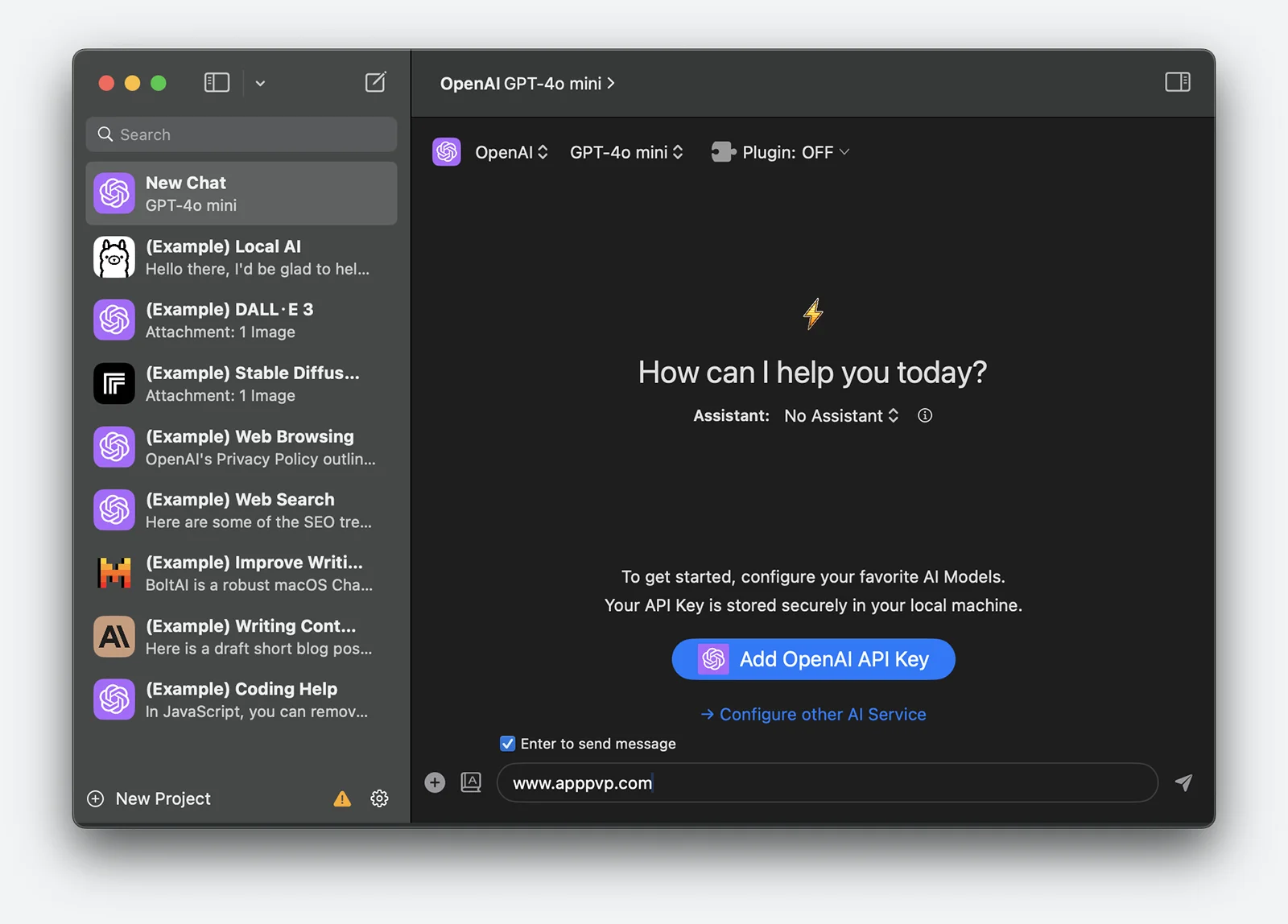Click the compose new chat icon
The height and width of the screenshot is (924, 1288).
click(x=375, y=82)
